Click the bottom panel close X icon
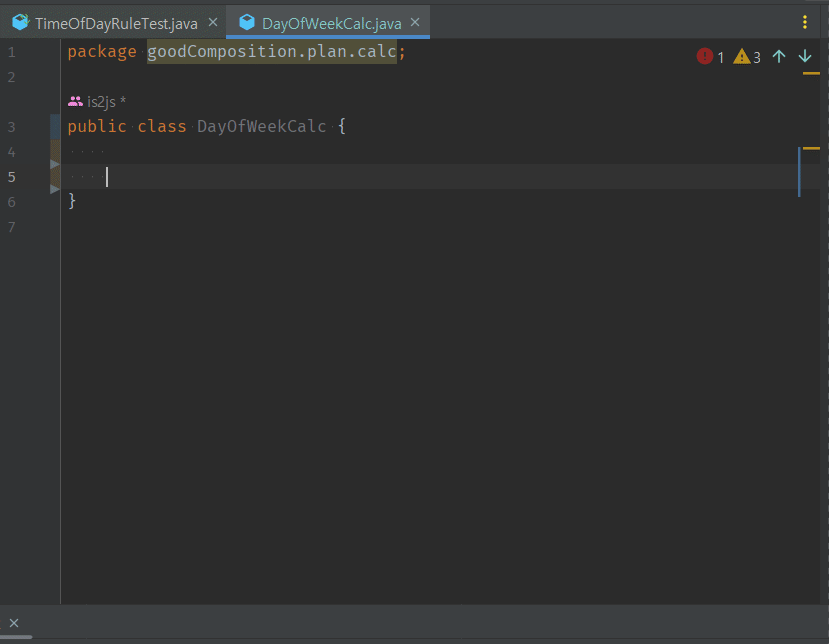 [14, 623]
